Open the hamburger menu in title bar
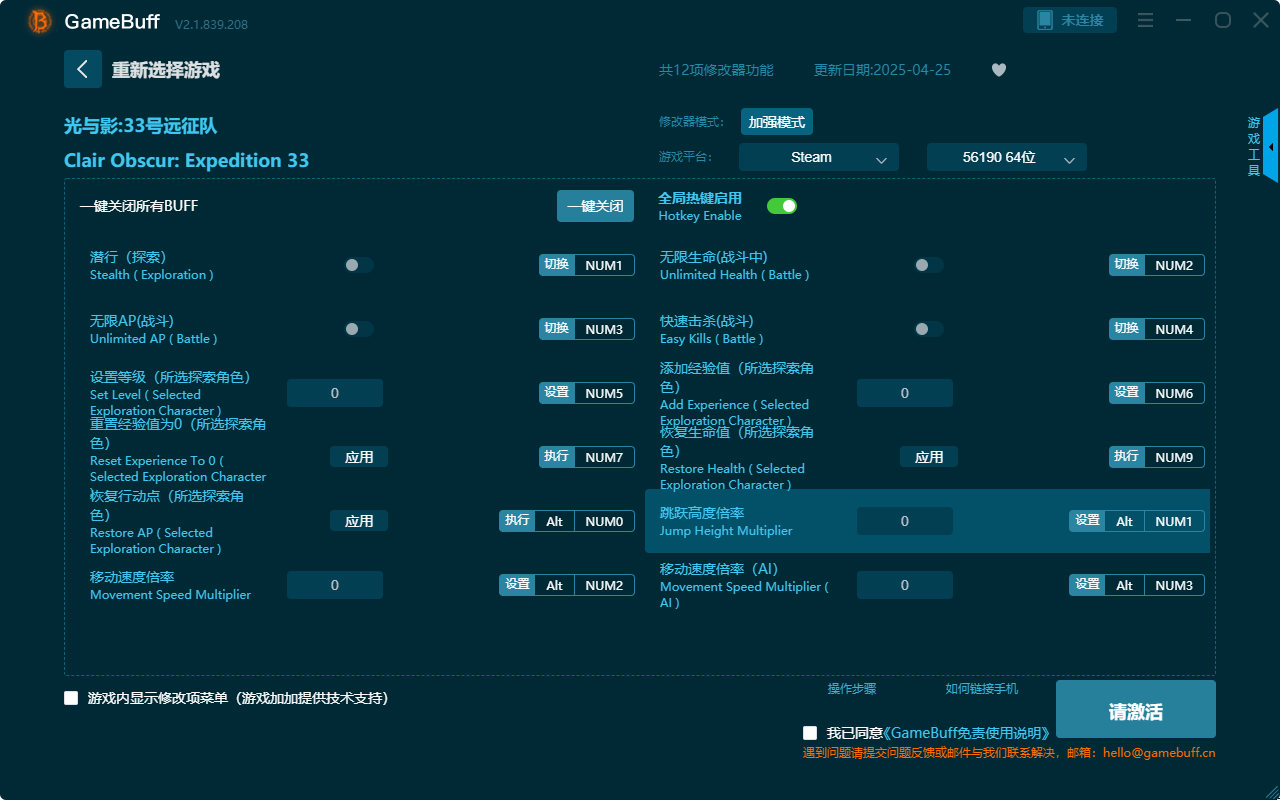Image resolution: width=1280 pixels, height=800 pixels. coord(1146,20)
